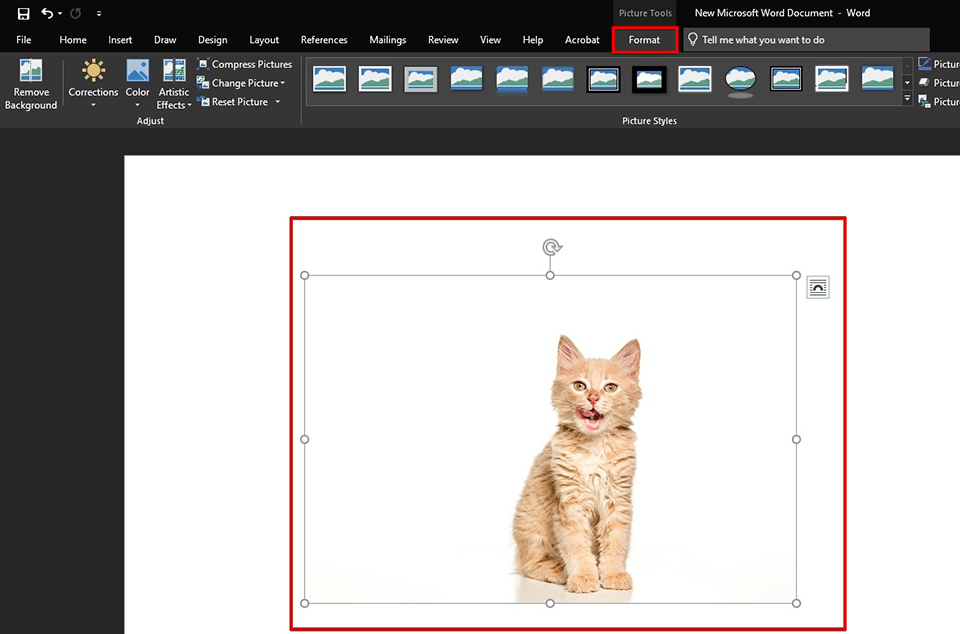Open the File menu
960x634 pixels.
24,40
